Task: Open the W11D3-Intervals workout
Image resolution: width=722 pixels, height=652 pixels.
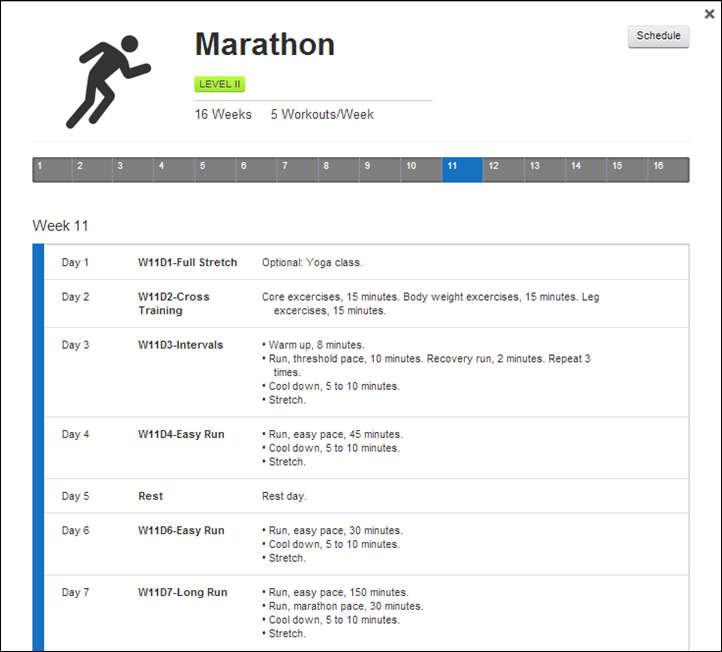Action: coord(181,345)
